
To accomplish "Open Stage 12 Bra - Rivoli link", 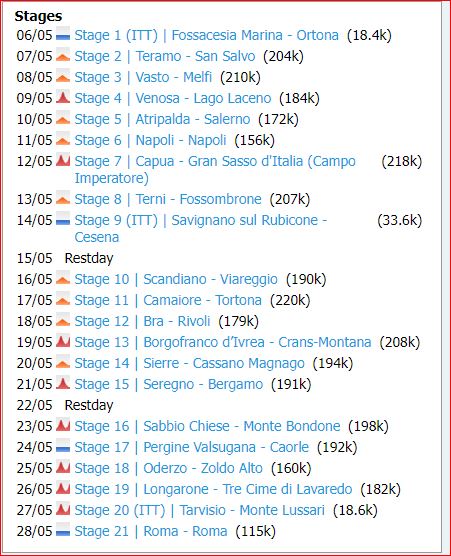I will pos(142,321).
